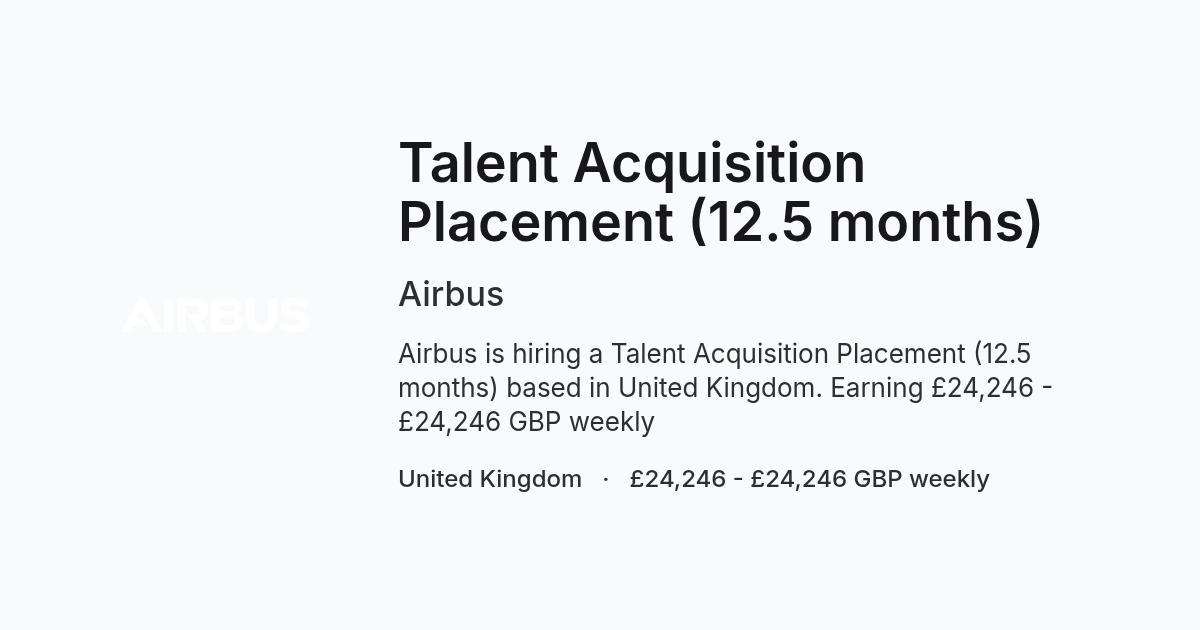This screenshot has height=630, width=1200.
Task: Click the word "weekly" in the bottom row
Action: tap(949, 479)
